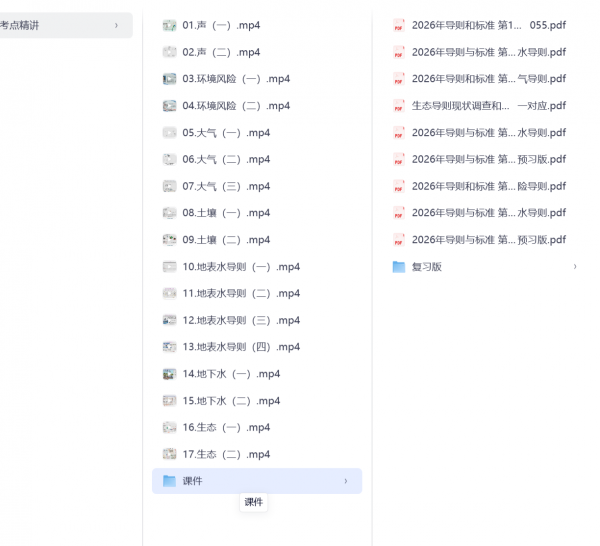Image resolution: width=600 pixels, height=546 pixels.
Task: Click the PDF icon for the 气导则.pdf file
Action: [399, 79]
